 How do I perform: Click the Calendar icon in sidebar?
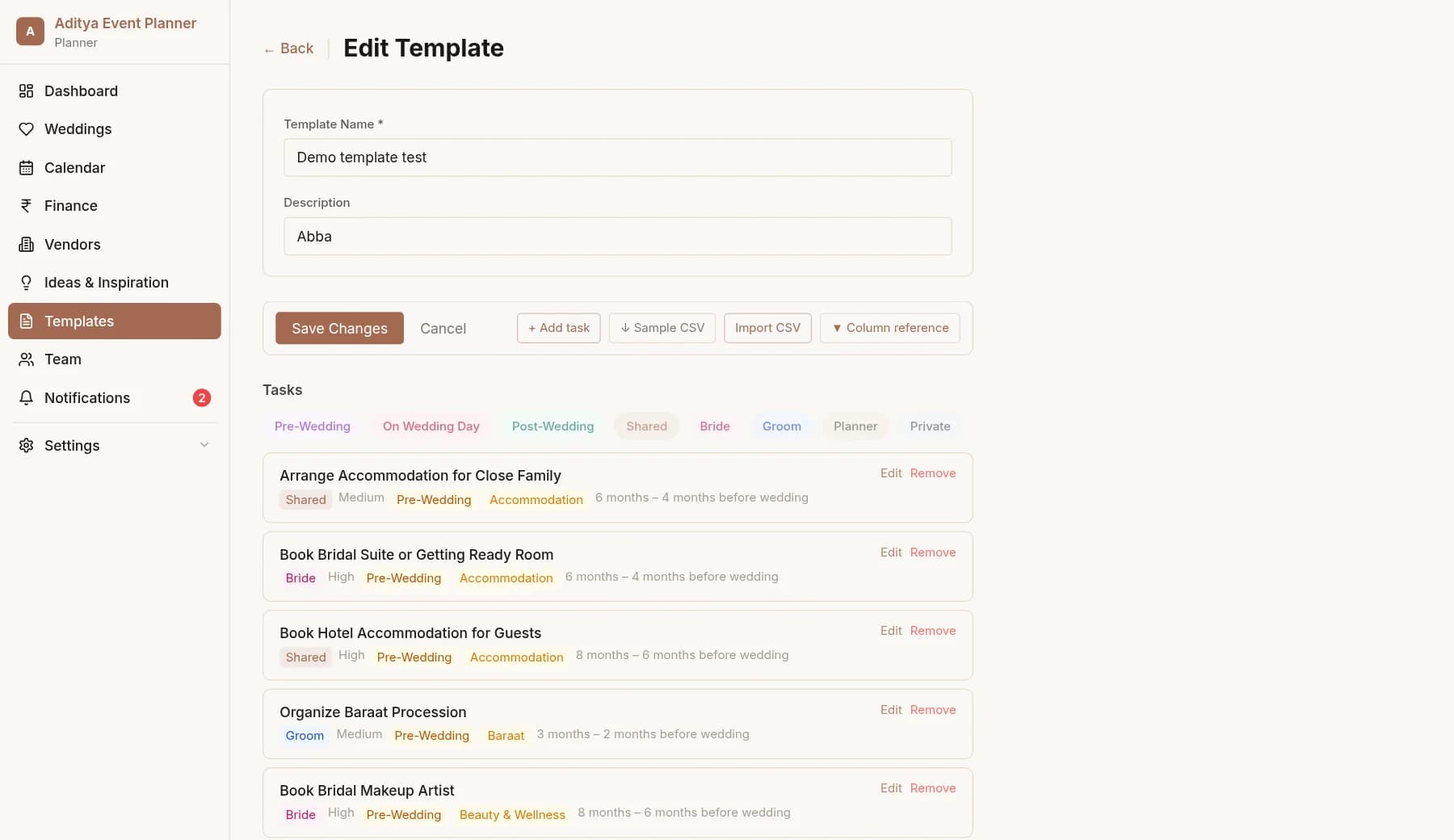[26, 167]
